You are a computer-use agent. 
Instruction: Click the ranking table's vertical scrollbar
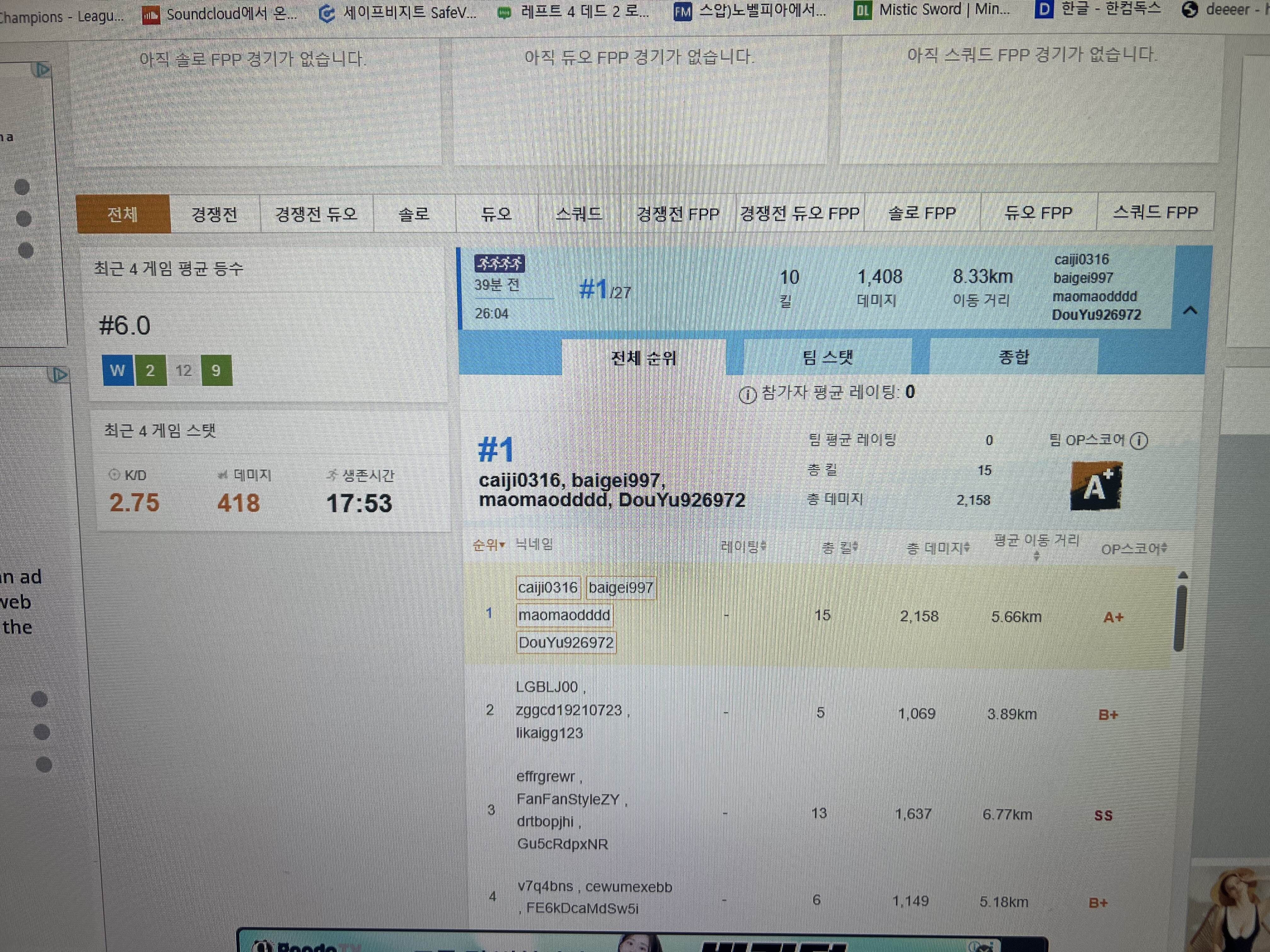point(1181,617)
